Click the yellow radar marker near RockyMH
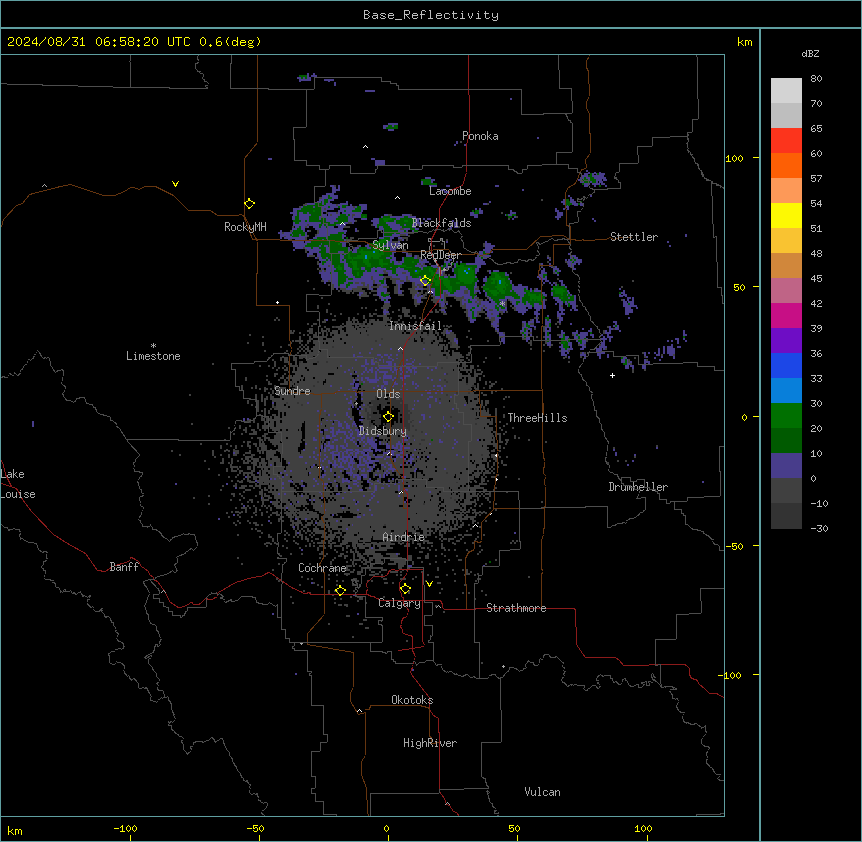Screen dimensions: 862x842 (249, 203)
